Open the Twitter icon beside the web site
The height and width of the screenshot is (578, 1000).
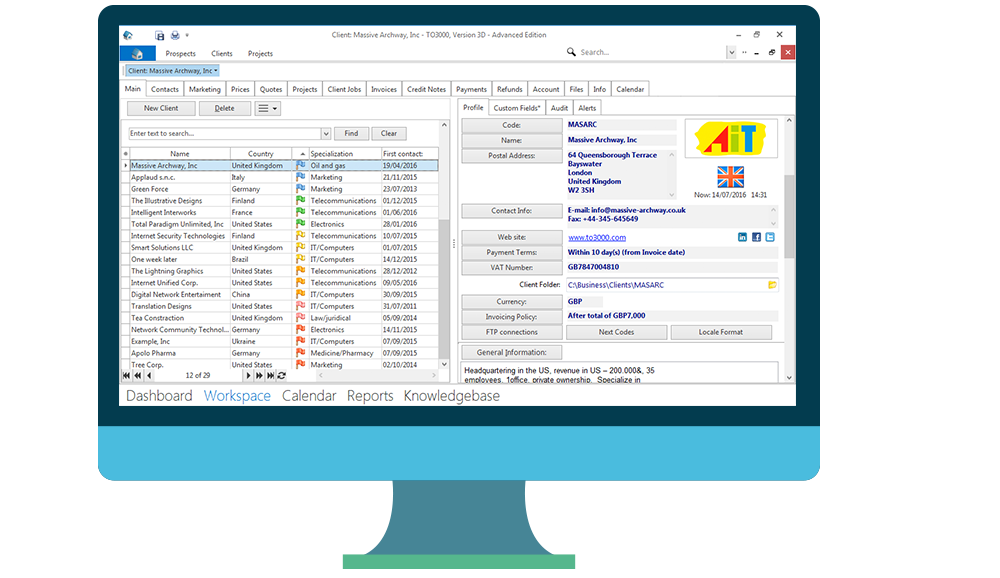coord(770,237)
